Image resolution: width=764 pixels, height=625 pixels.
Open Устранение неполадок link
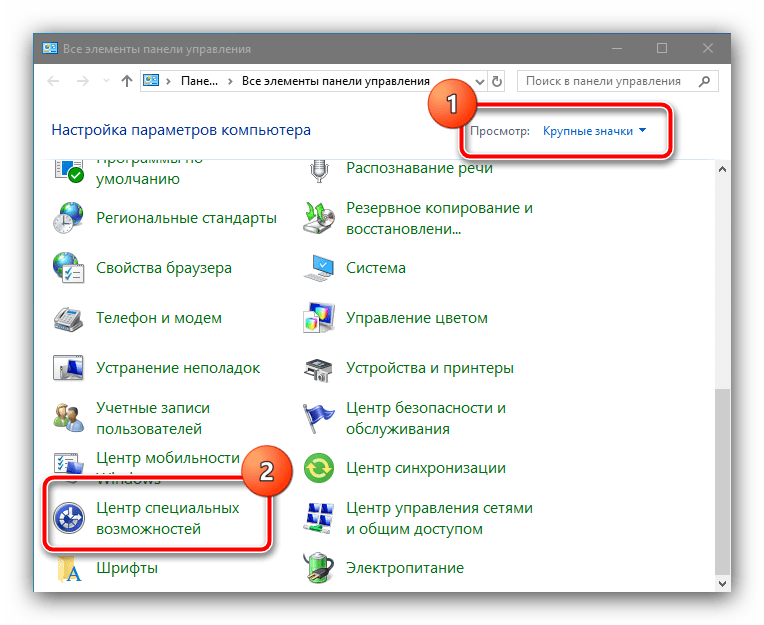pyautogui.click(x=178, y=368)
